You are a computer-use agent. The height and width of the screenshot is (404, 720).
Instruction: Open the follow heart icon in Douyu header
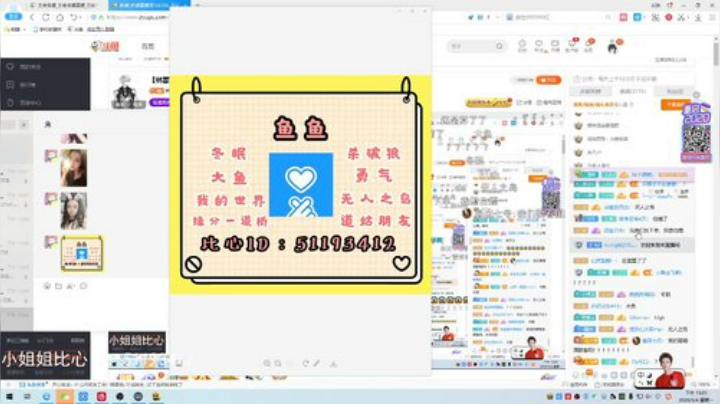[x=539, y=45]
